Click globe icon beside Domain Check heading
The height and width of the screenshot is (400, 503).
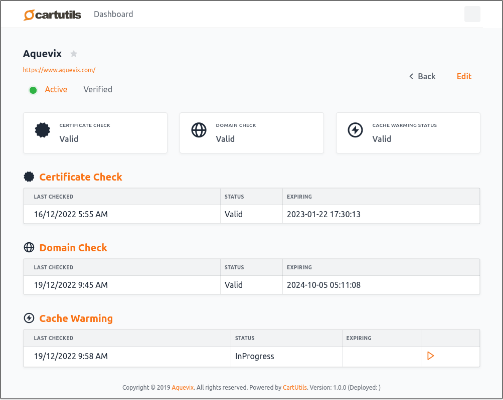pos(29,247)
